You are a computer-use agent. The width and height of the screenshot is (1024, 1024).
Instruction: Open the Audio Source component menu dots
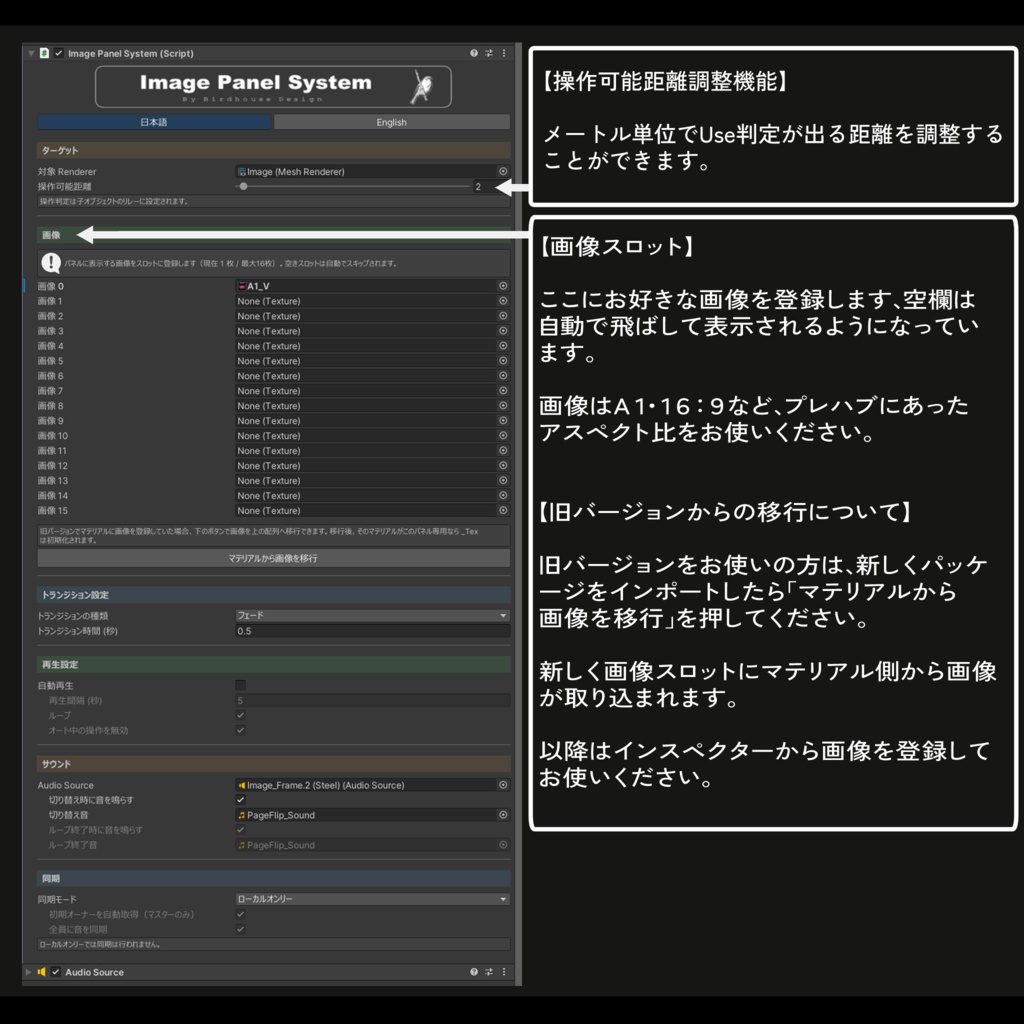504,972
